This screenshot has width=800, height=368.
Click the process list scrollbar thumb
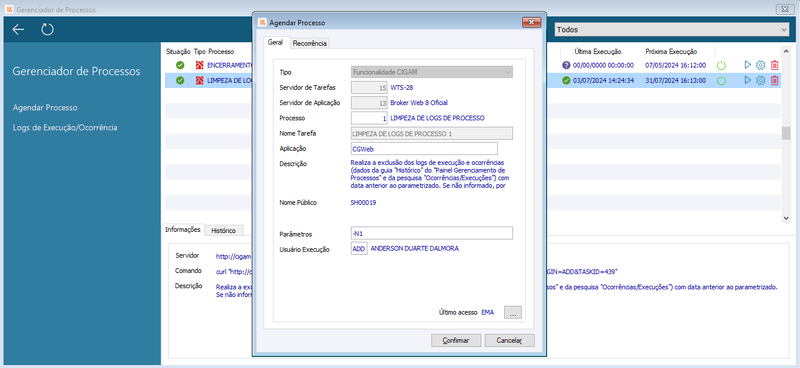786,132
